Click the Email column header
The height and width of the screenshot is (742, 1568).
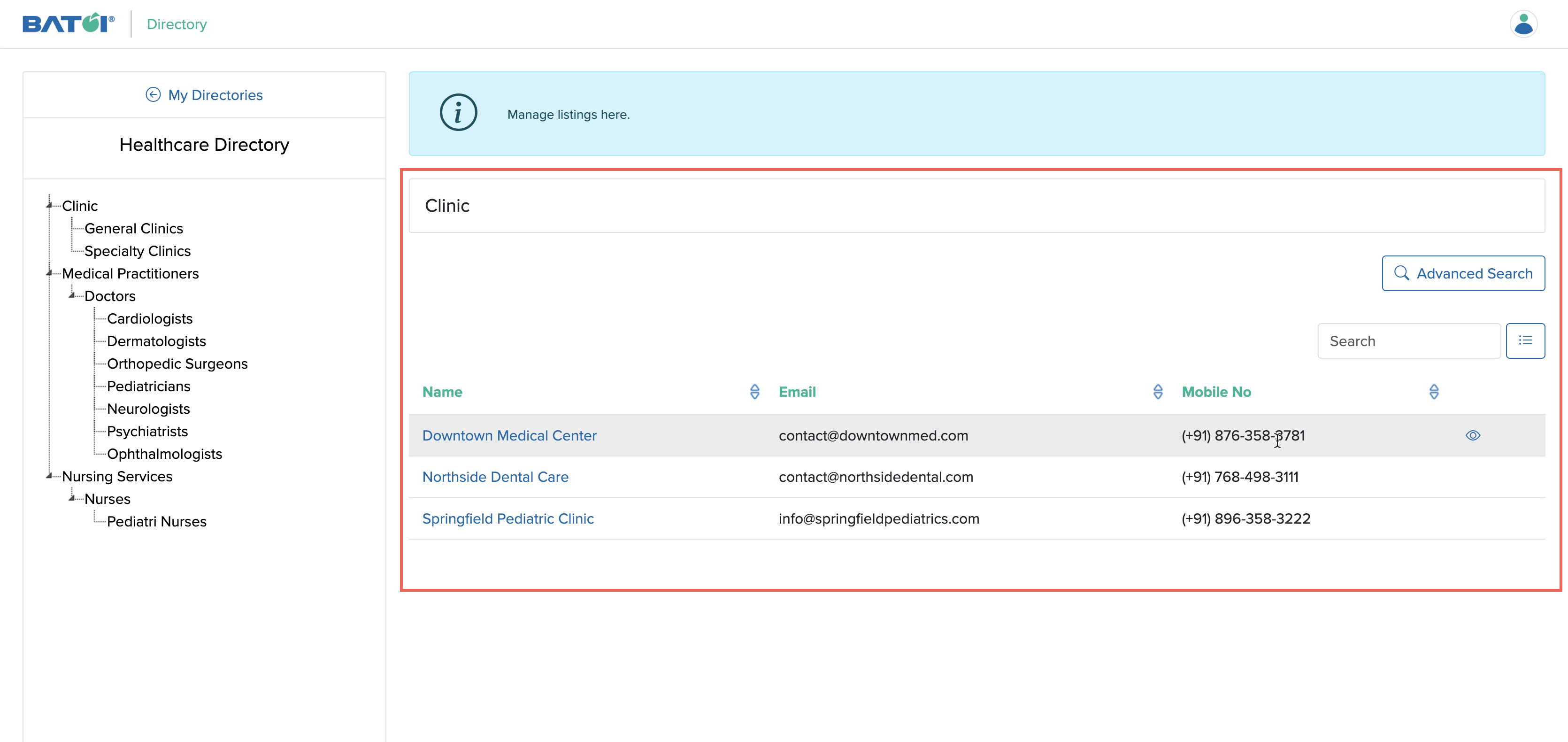pyautogui.click(x=797, y=391)
